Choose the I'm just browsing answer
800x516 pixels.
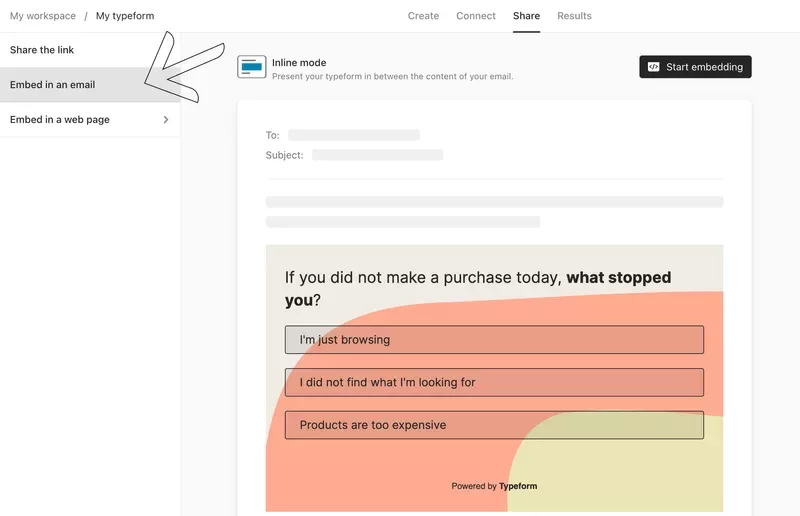point(494,340)
